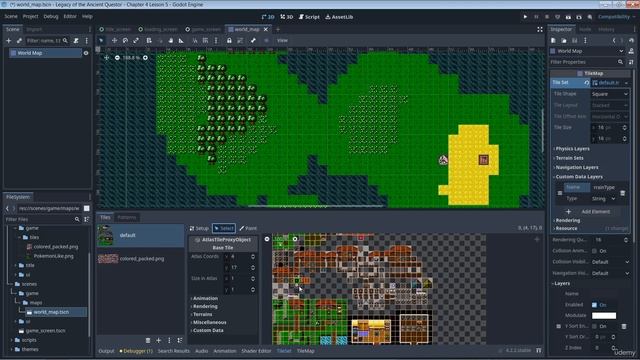
Task: Open the Scene menu
Action: [11, 16]
